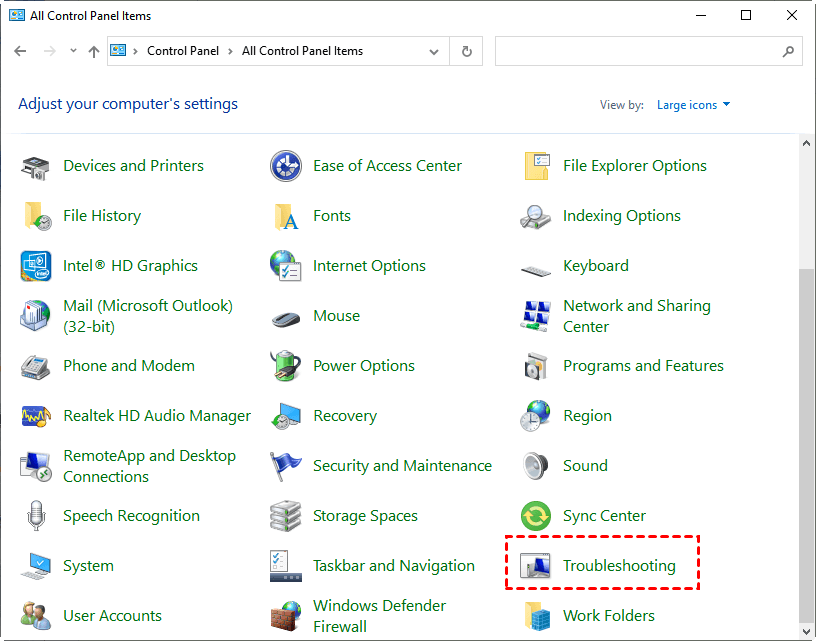Image resolution: width=816 pixels, height=641 pixels.
Task: Click the Security and Maintenance flag icon
Action: click(x=286, y=466)
